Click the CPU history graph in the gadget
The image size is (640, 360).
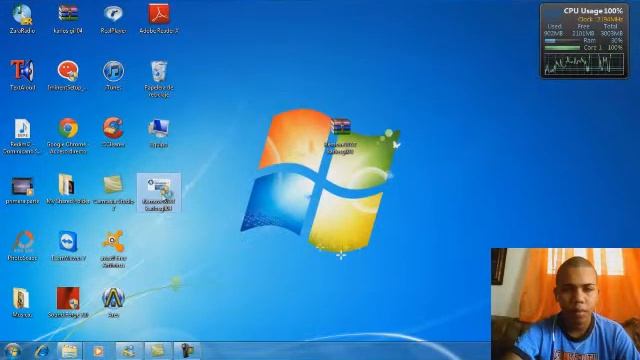click(584, 64)
